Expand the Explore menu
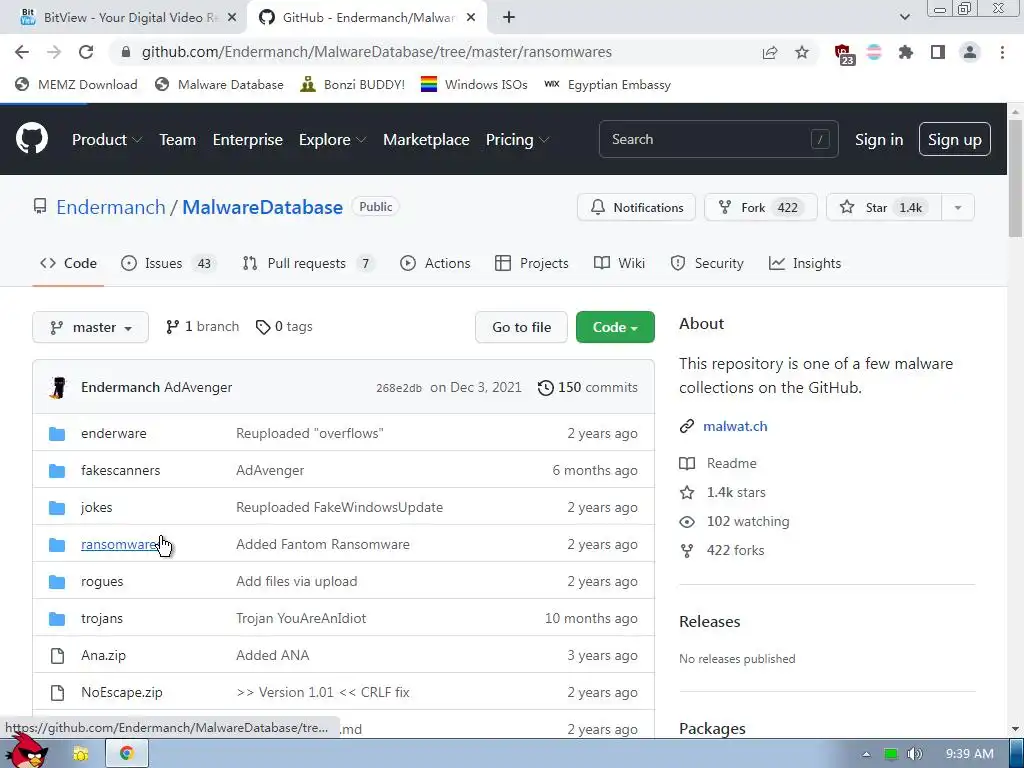The width and height of the screenshot is (1024, 768). click(332, 140)
